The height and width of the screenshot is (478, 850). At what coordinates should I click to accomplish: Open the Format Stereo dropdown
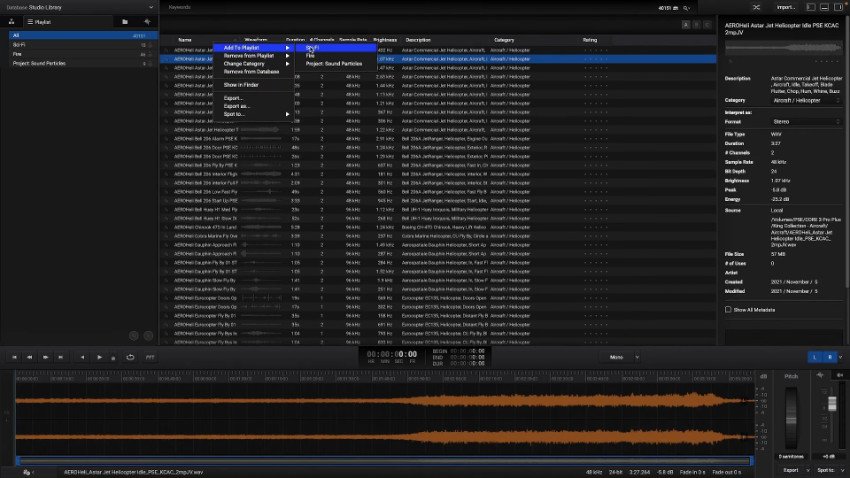[x=806, y=121]
